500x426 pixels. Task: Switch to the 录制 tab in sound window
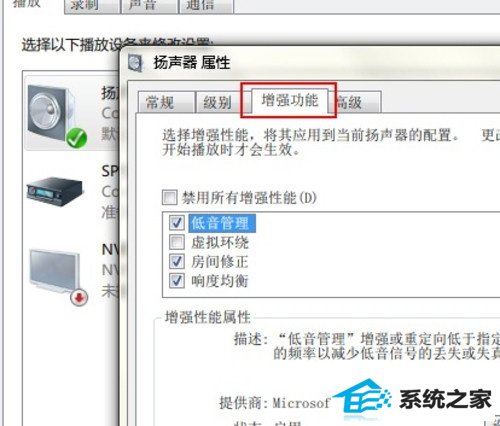coord(92,6)
